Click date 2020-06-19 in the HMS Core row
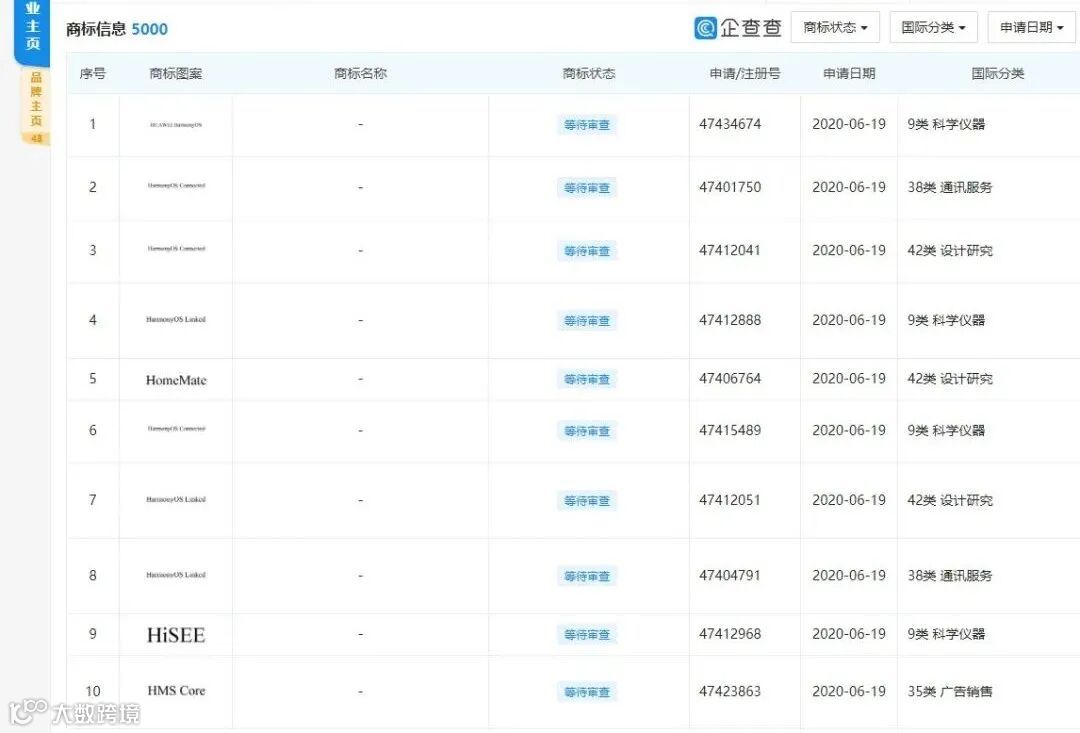The width and height of the screenshot is (1080, 733). (x=849, y=692)
